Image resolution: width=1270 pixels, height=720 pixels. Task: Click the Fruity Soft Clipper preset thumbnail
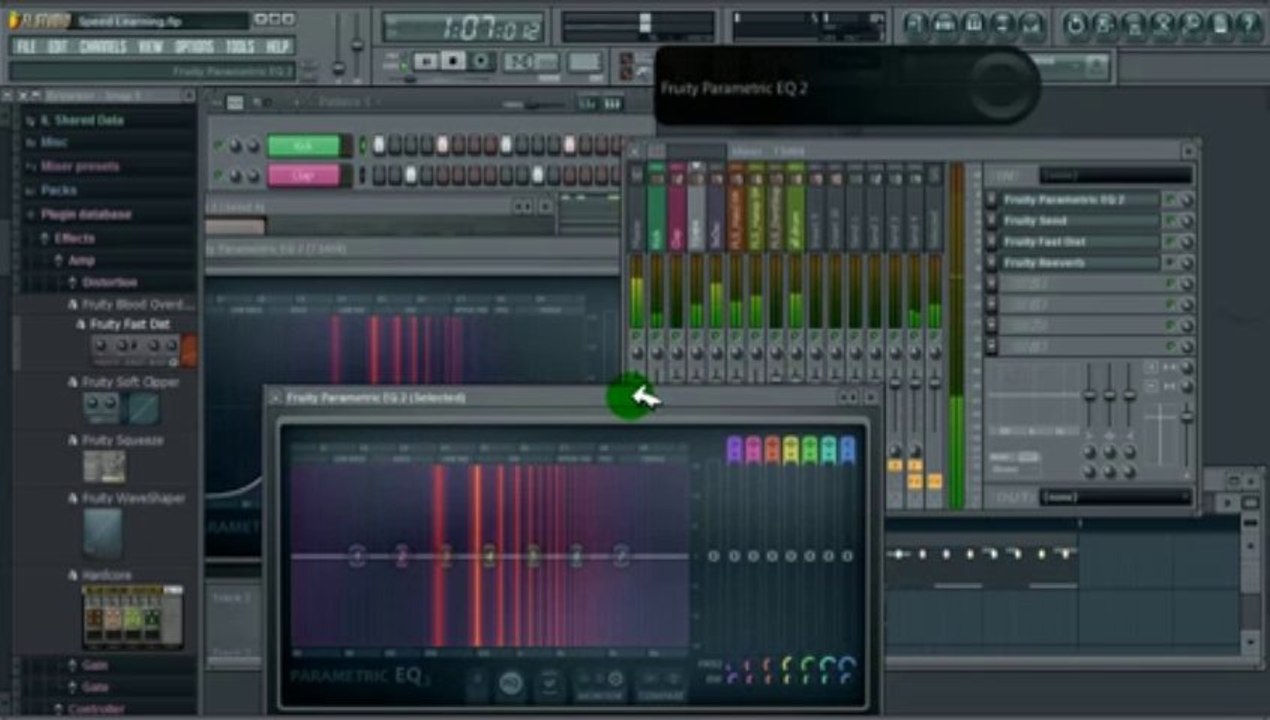(120, 407)
